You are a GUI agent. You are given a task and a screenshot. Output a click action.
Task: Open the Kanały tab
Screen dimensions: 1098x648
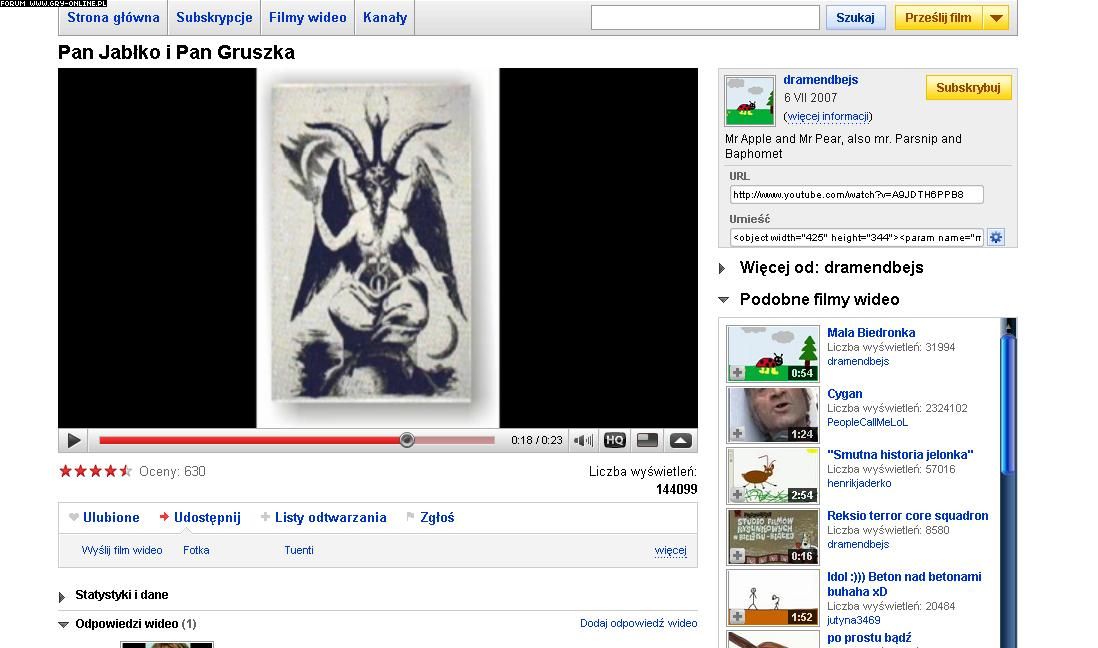point(385,18)
